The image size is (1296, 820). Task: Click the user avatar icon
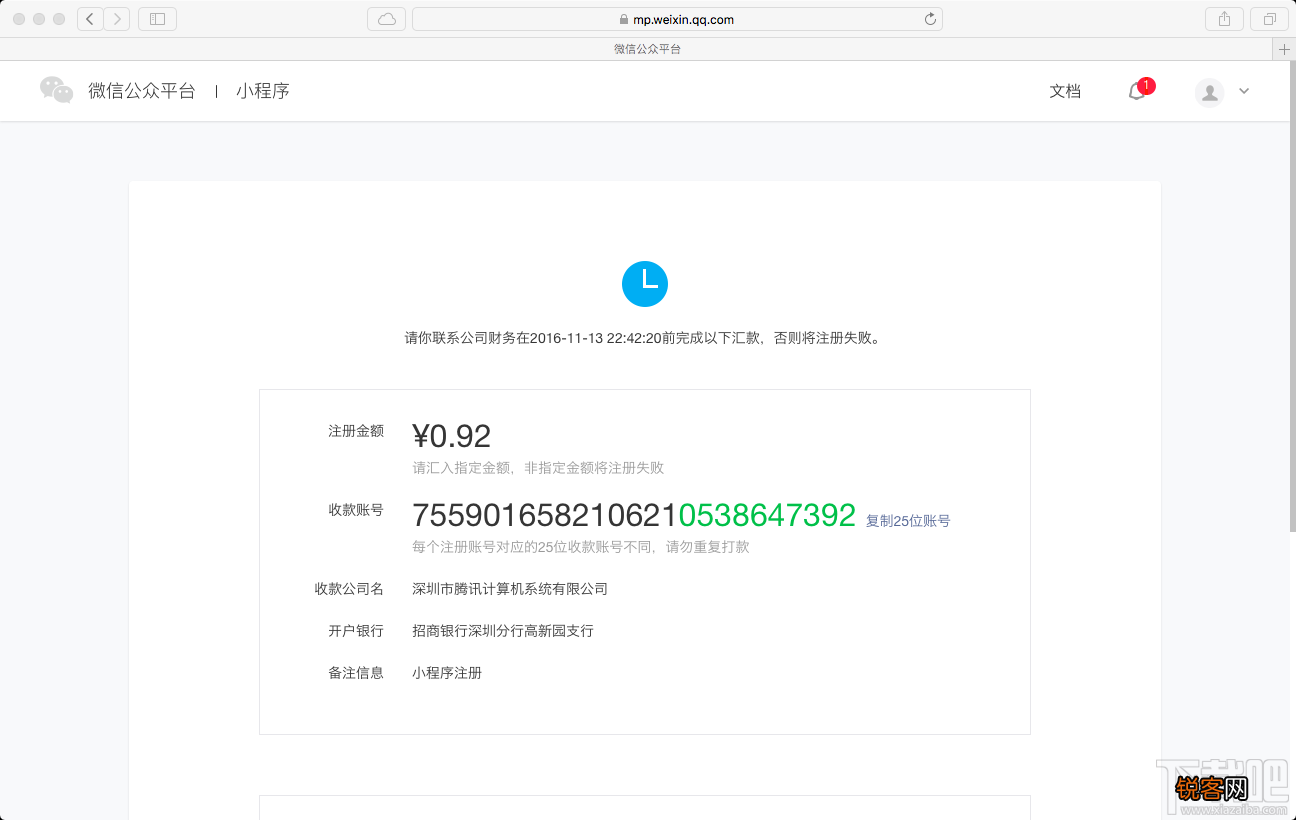click(1210, 92)
